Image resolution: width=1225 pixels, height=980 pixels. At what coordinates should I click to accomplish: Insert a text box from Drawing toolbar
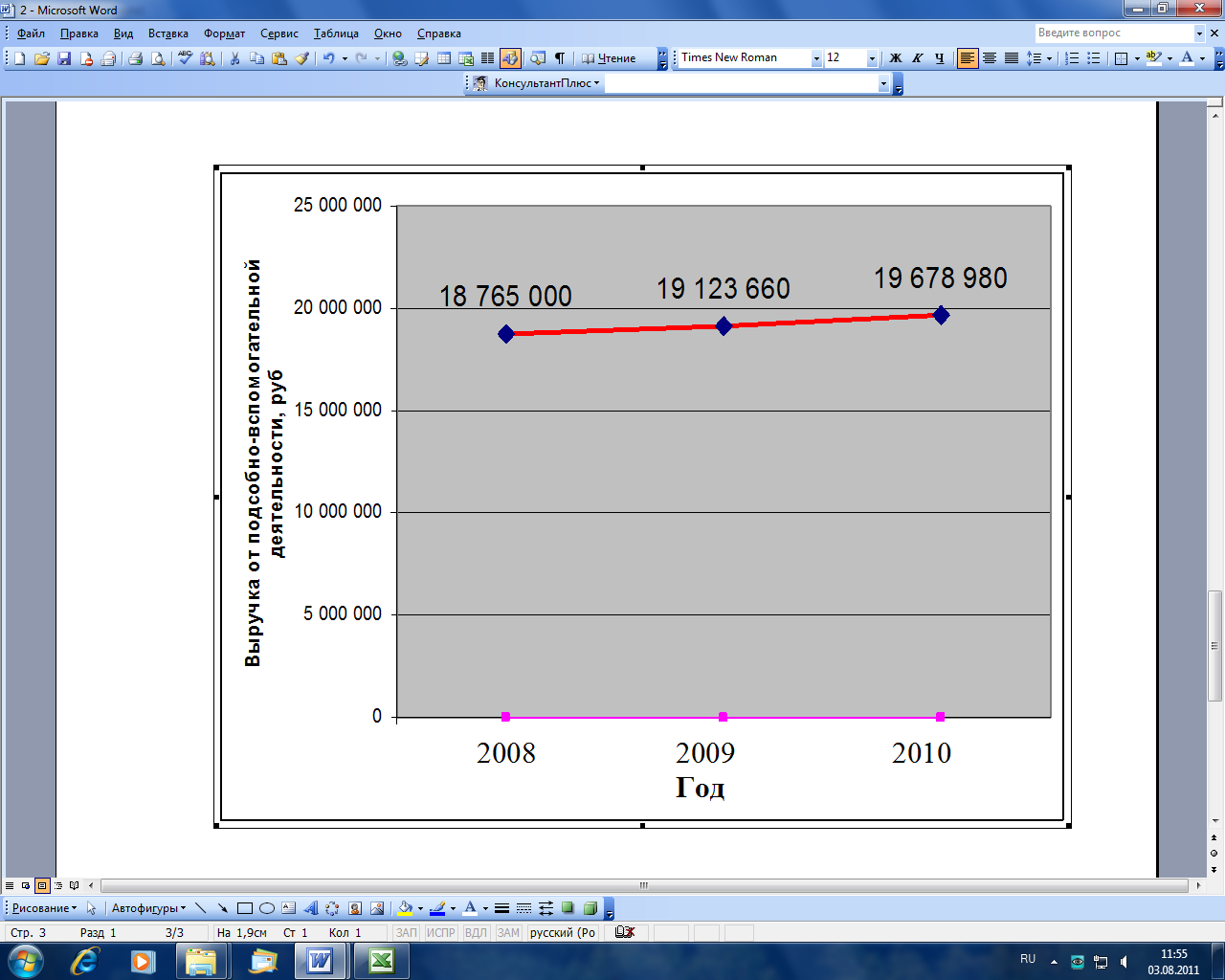[288, 908]
